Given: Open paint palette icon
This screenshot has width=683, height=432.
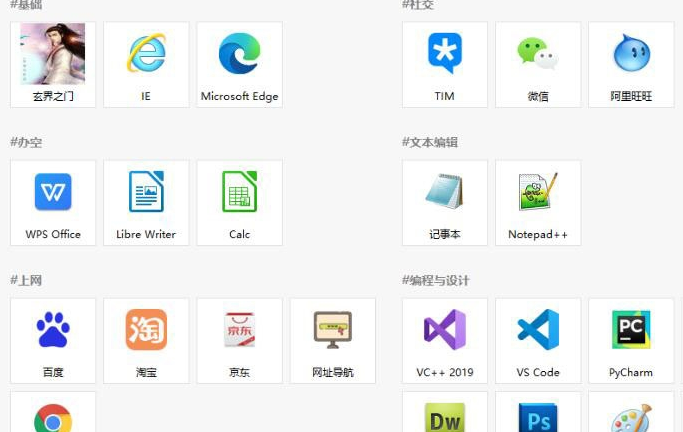Looking at the screenshot, I should click(631, 418).
